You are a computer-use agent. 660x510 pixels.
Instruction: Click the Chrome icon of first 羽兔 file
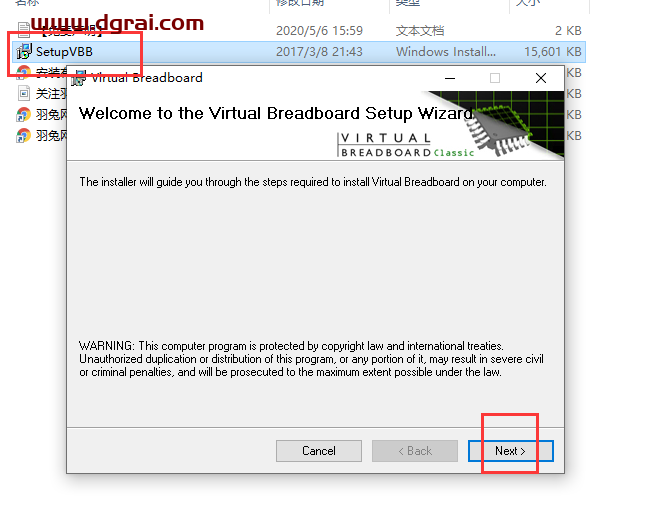(x=23, y=114)
